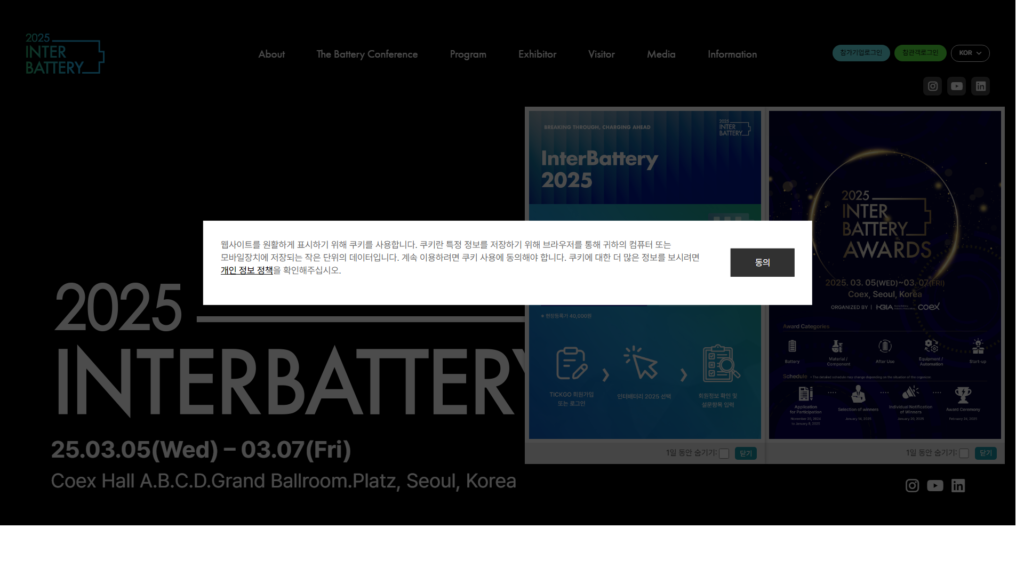
Task: Open the Exhibitor menu
Action: (537, 54)
